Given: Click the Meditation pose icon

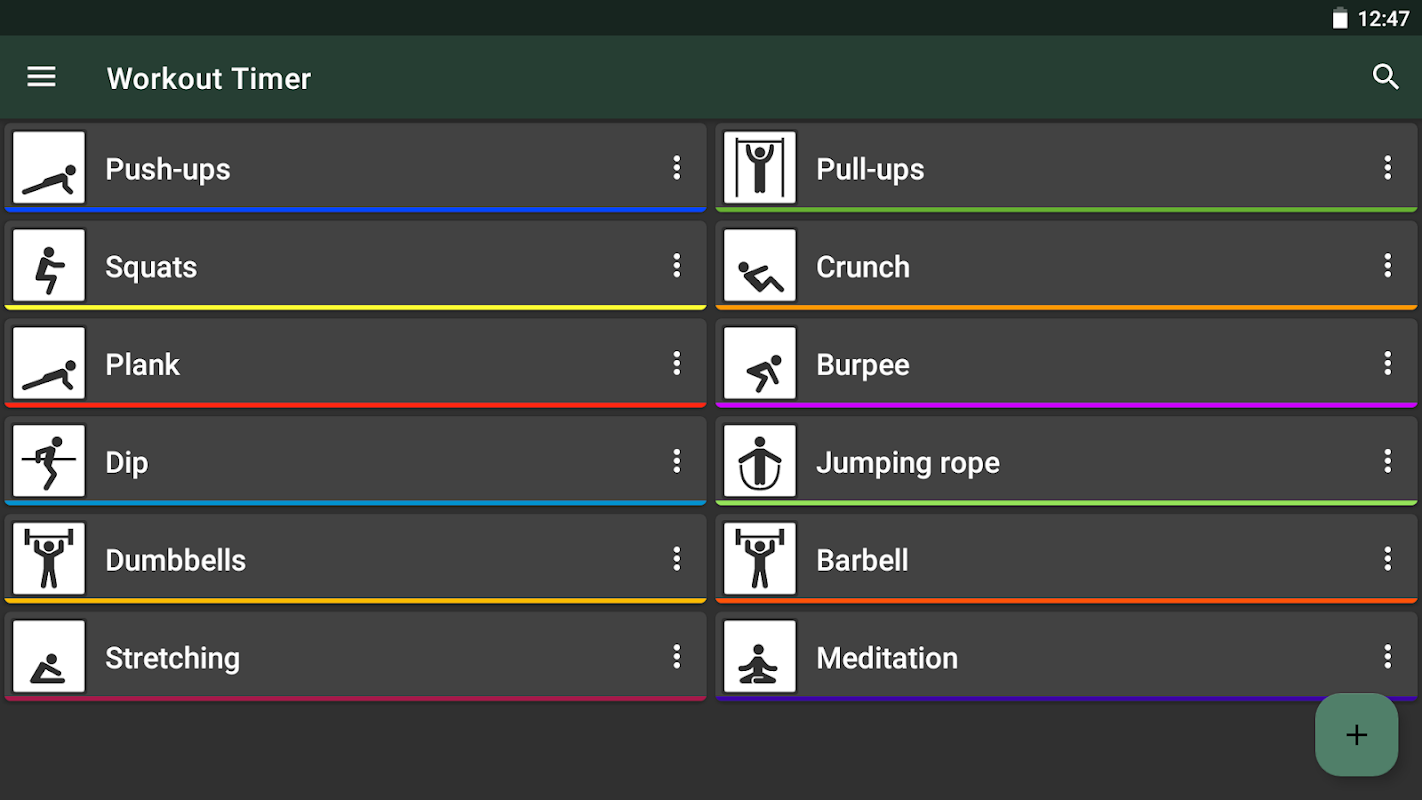Looking at the screenshot, I should coord(760,657).
